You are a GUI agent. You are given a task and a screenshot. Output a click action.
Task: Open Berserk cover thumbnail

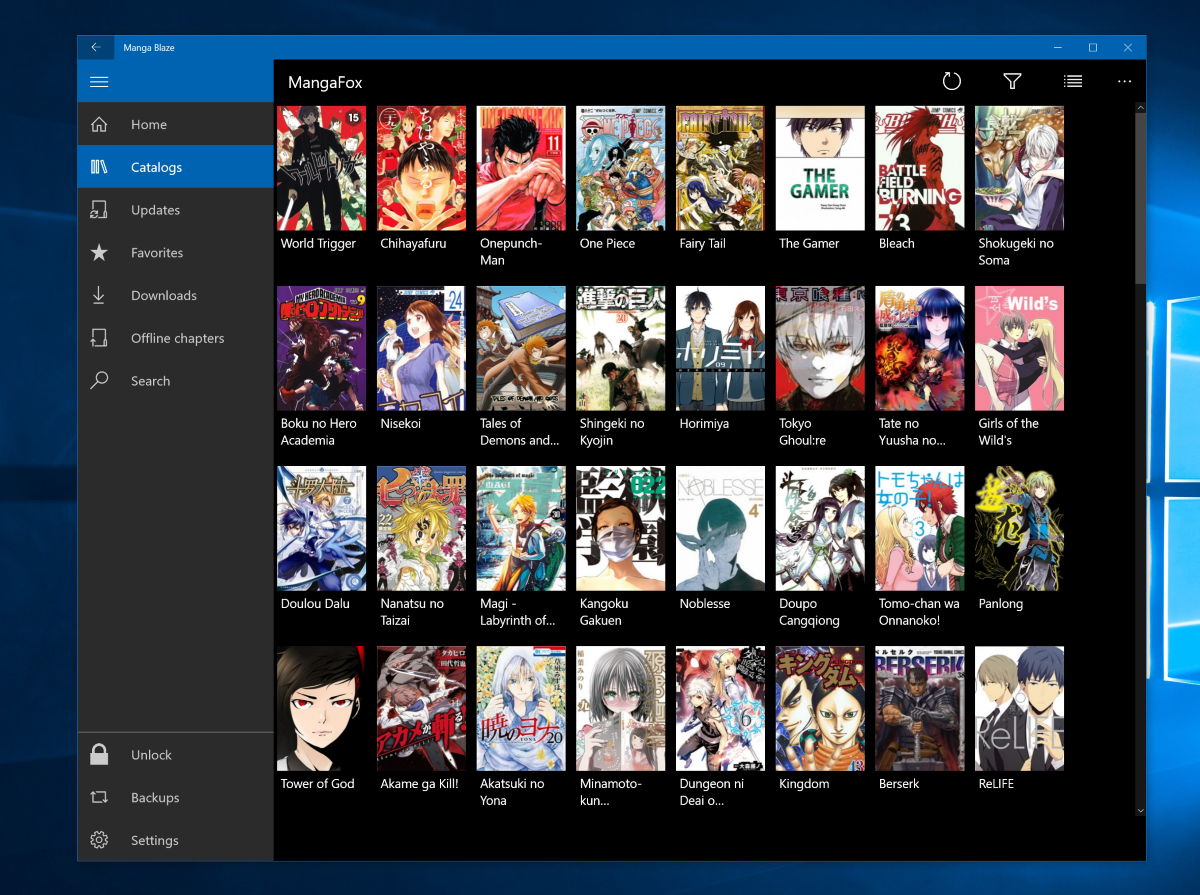[920, 708]
